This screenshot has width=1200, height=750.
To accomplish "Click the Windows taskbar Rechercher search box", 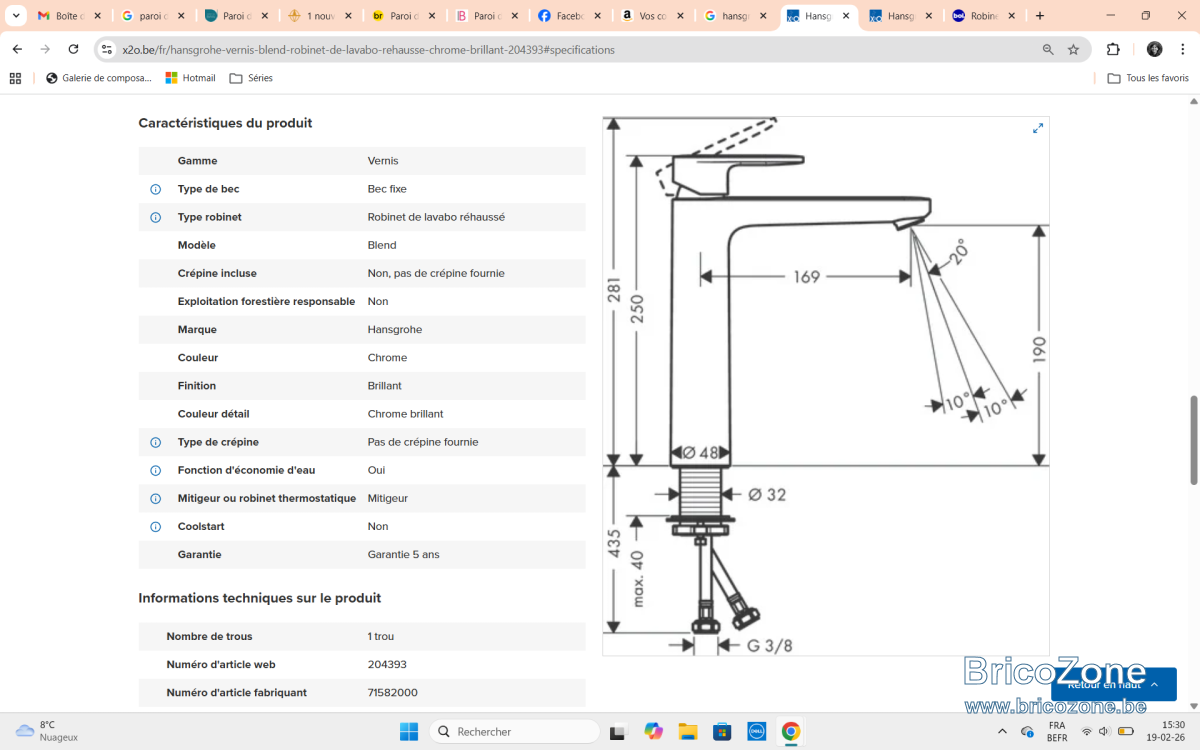I will pyautogui.click(x=515, y=731).
